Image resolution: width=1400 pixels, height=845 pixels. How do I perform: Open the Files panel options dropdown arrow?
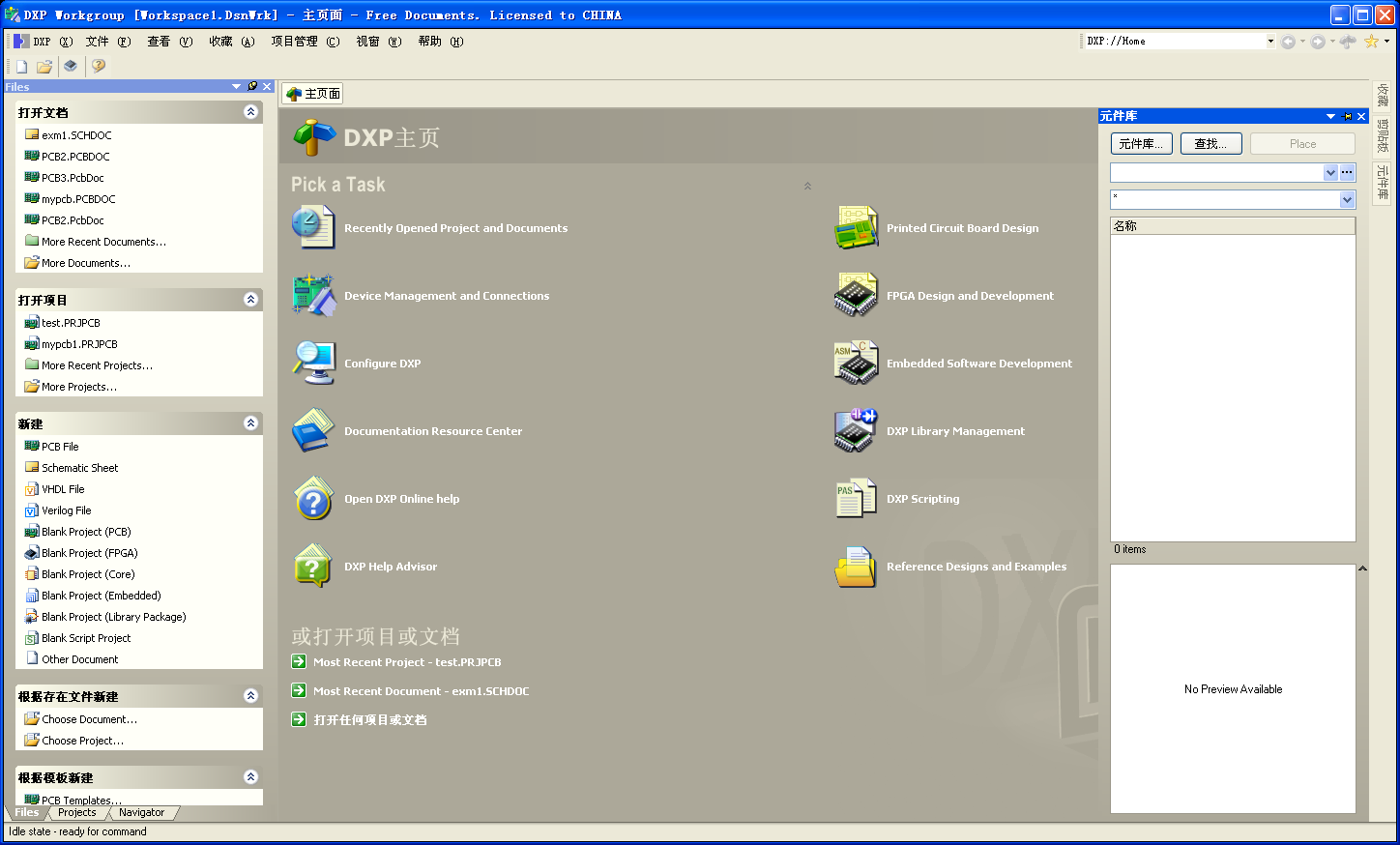pos(237,86)
